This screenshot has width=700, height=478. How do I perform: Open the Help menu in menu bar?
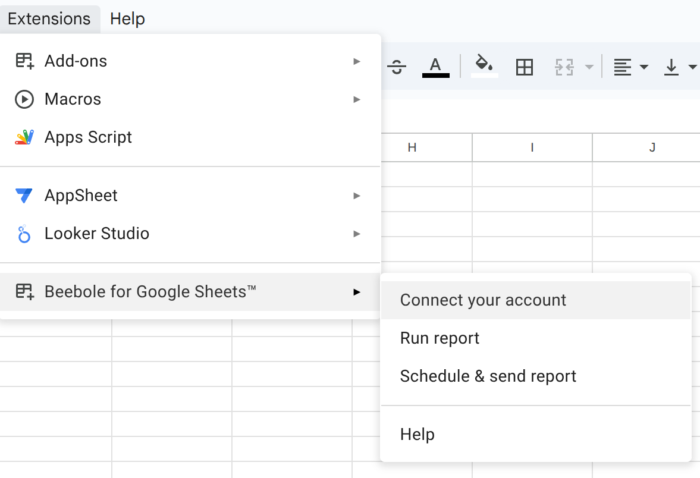tap(128, 19)
